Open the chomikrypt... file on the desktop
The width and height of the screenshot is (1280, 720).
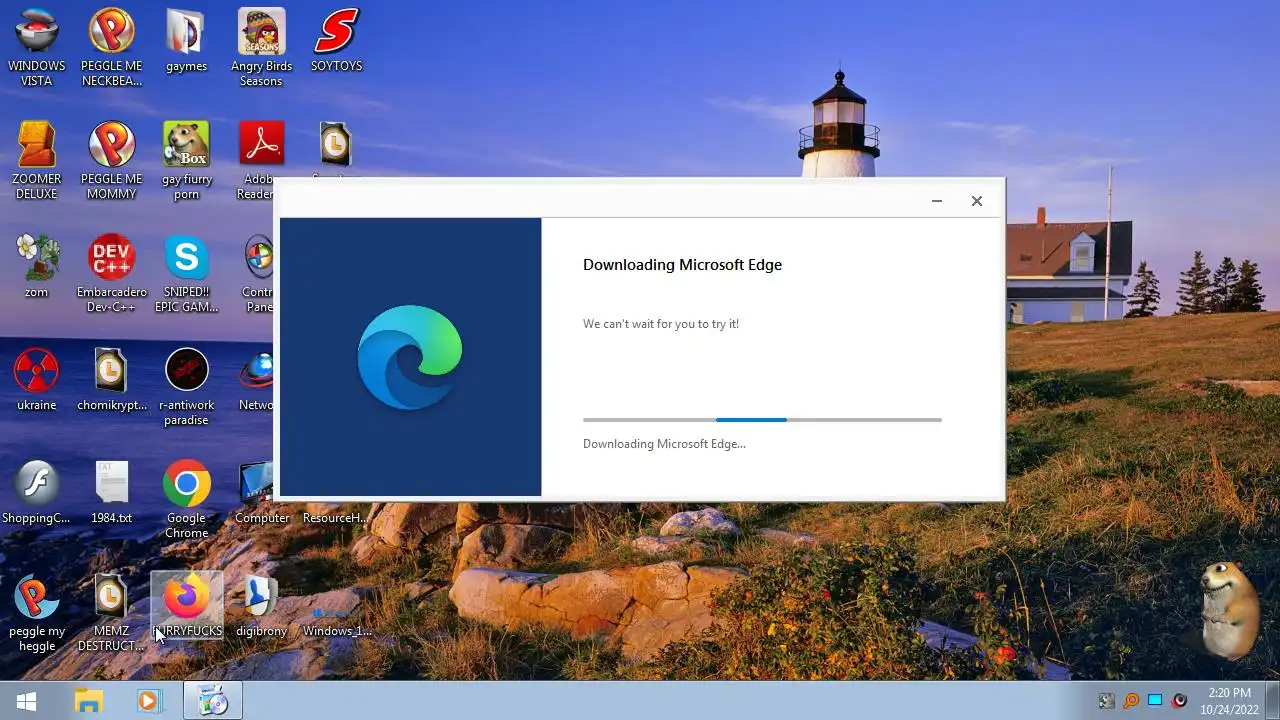coord(112,380)
